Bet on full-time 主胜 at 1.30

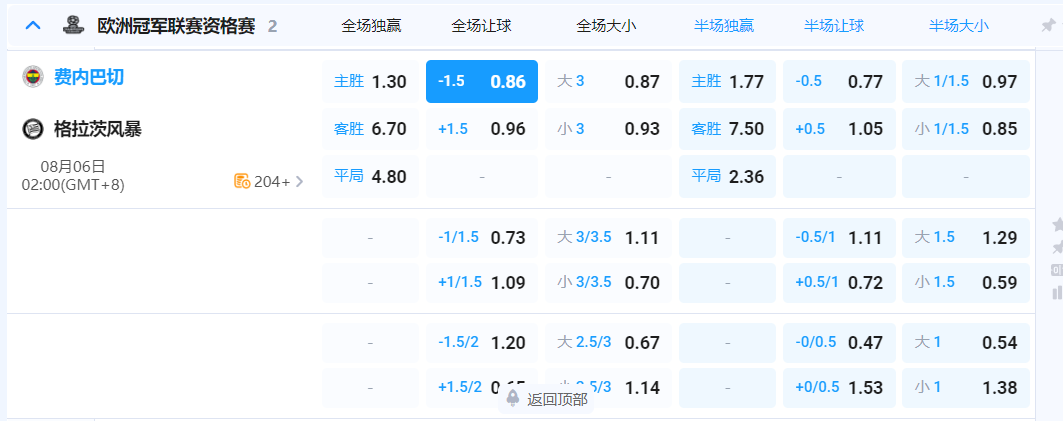[x=370, y=82]
